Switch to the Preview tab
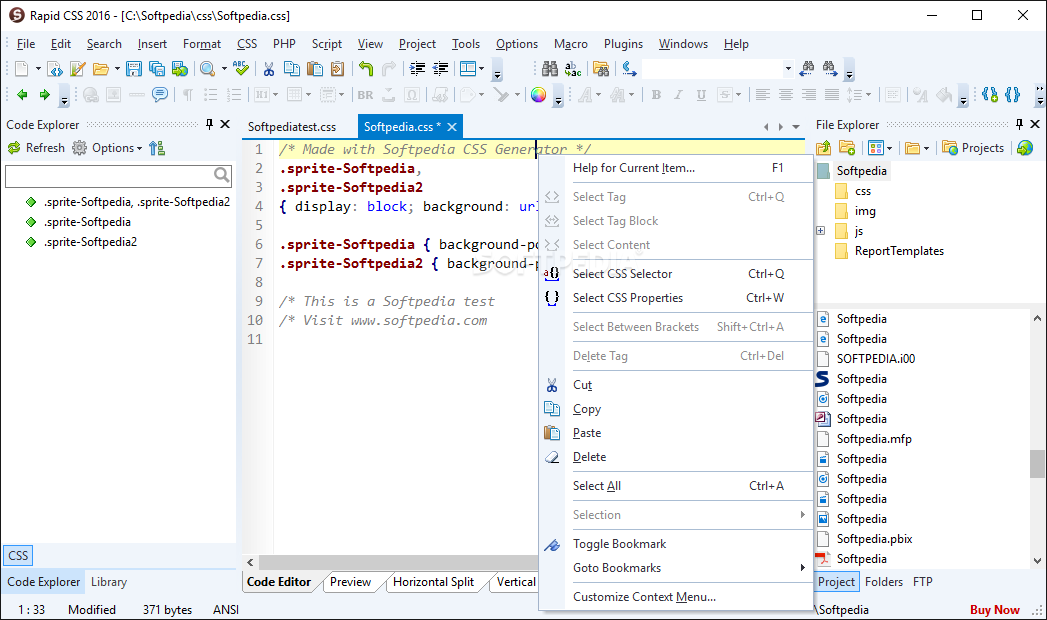The width and height of the screenshot is (1047, 620). [x=351, y=582]
